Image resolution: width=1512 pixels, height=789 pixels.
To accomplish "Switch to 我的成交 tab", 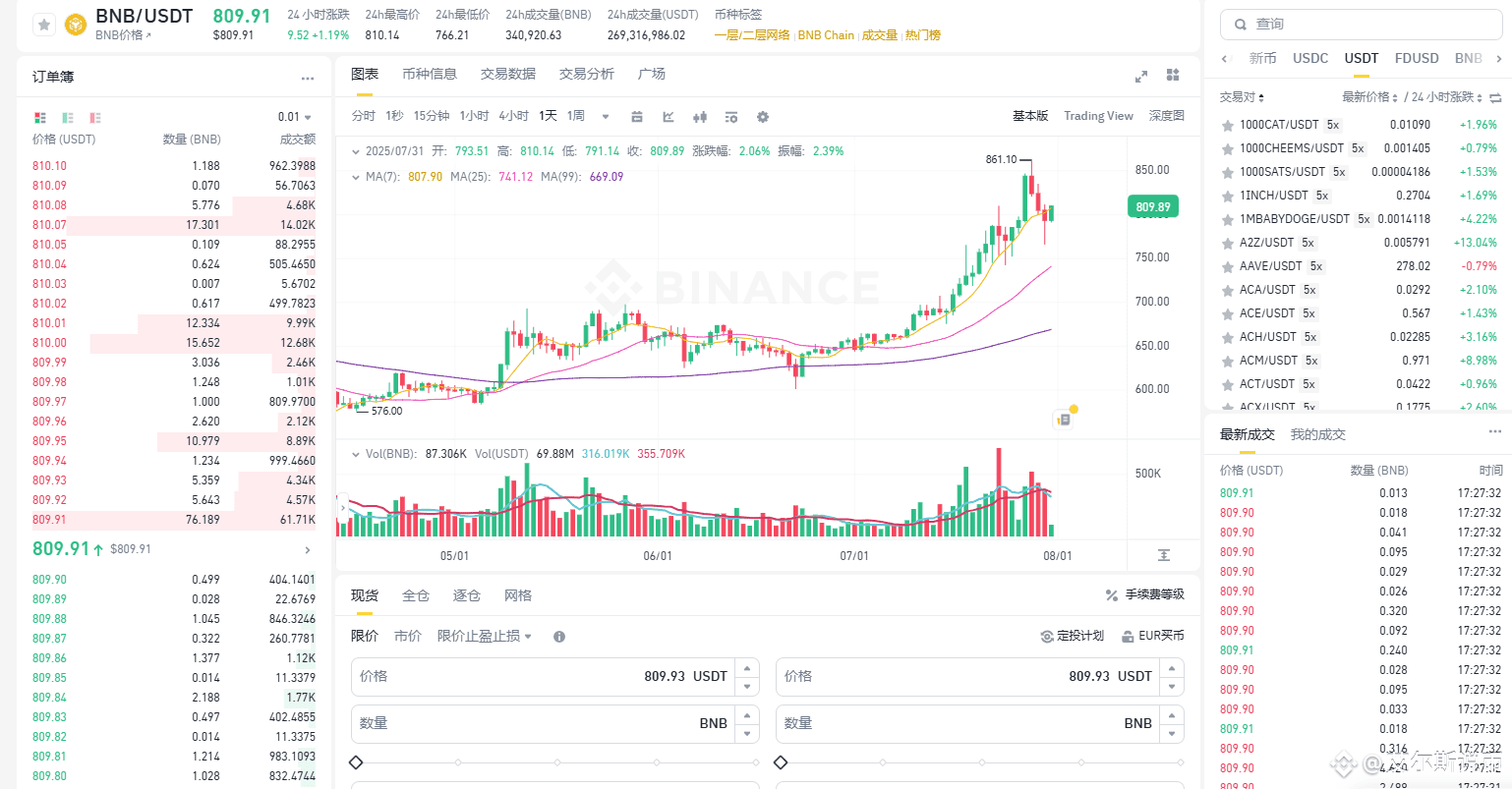I will [1318, 434].
